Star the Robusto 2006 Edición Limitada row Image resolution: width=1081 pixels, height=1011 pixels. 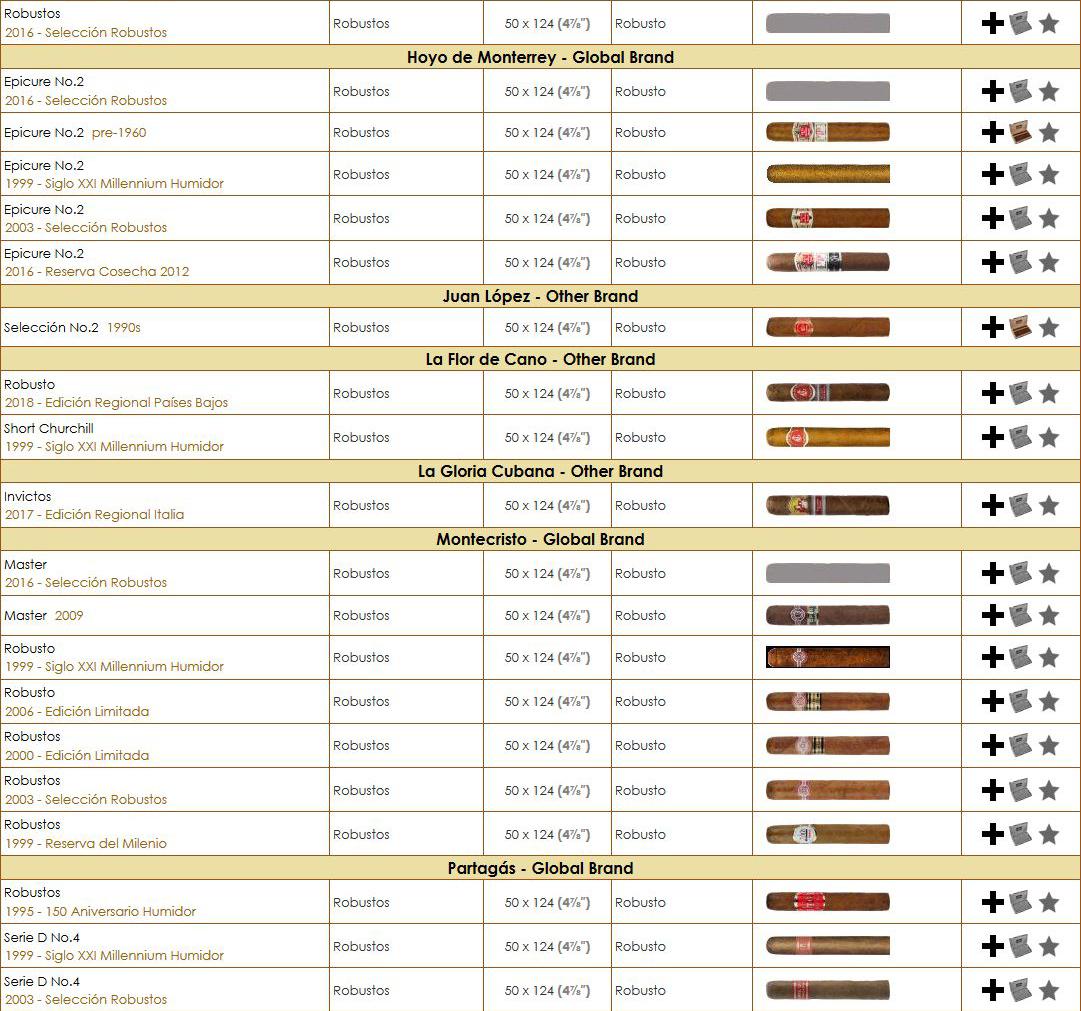coord(1049,701)
